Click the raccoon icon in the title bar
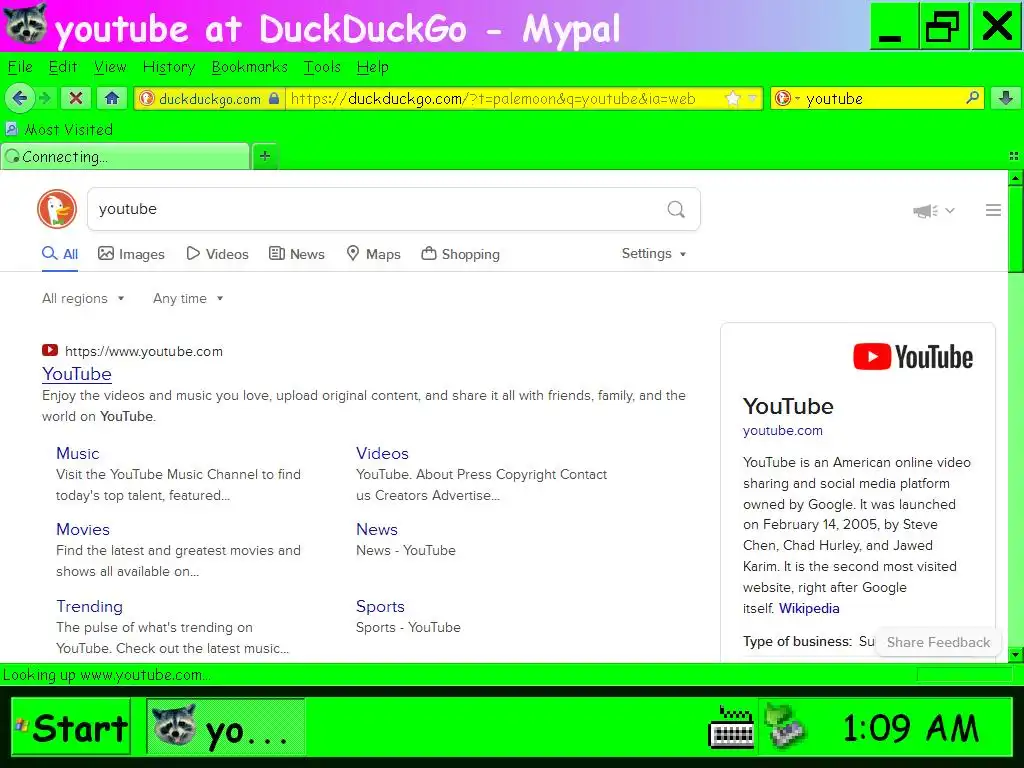The height and width of the screenshot is (768, 1024). [x=25, y=24]
